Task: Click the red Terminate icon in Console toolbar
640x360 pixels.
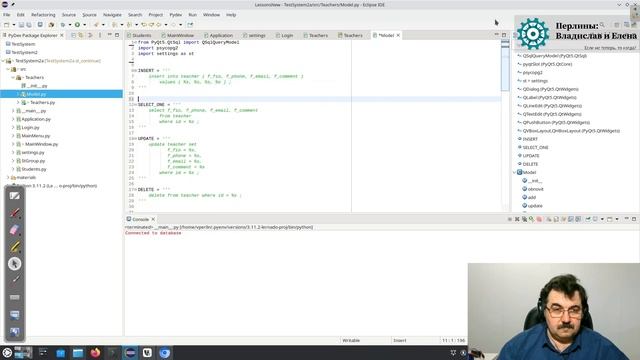Action: pos(539,220)
